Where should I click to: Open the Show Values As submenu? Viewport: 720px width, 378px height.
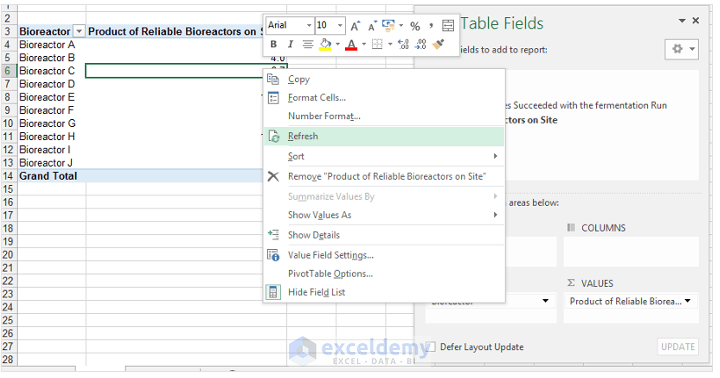(384, 215)
